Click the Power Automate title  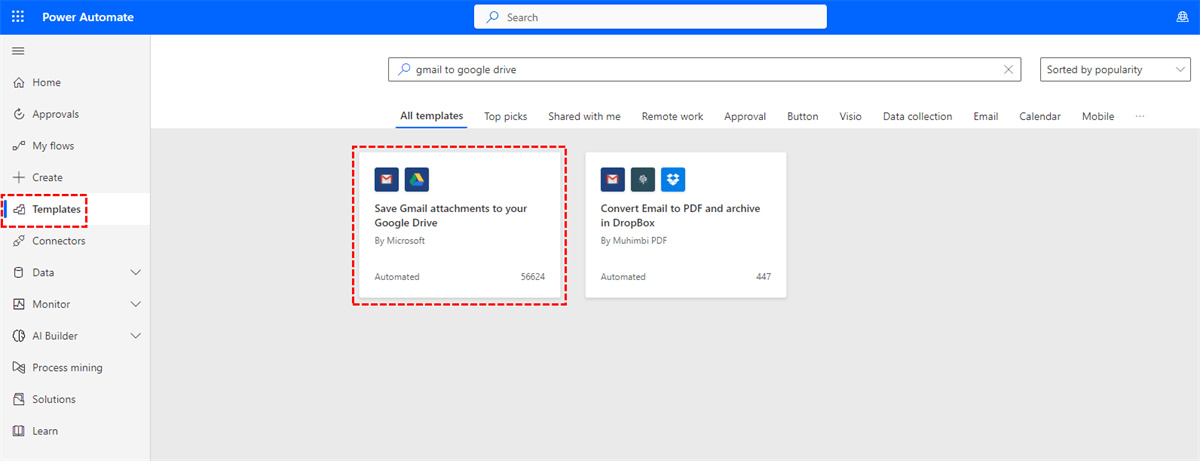coord(88,17)
